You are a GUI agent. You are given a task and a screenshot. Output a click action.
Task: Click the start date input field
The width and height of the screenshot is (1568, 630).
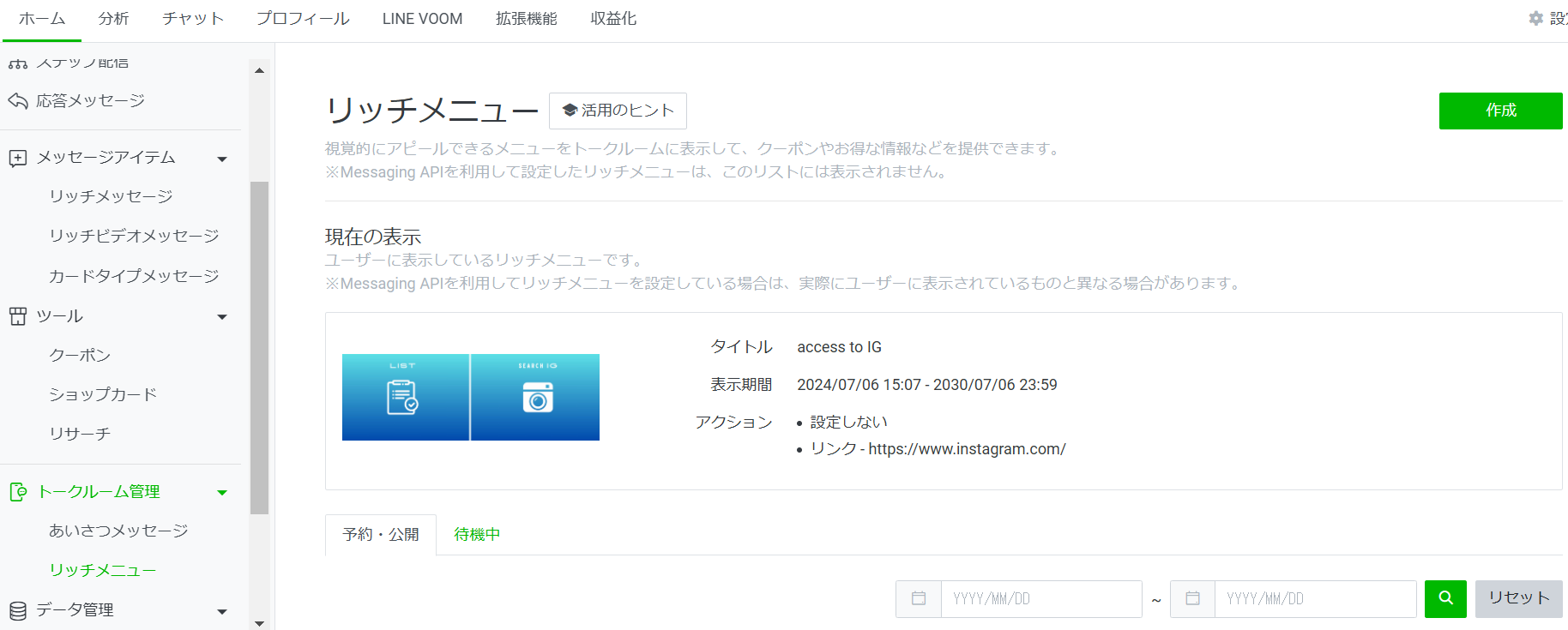tap(1041, 598)
